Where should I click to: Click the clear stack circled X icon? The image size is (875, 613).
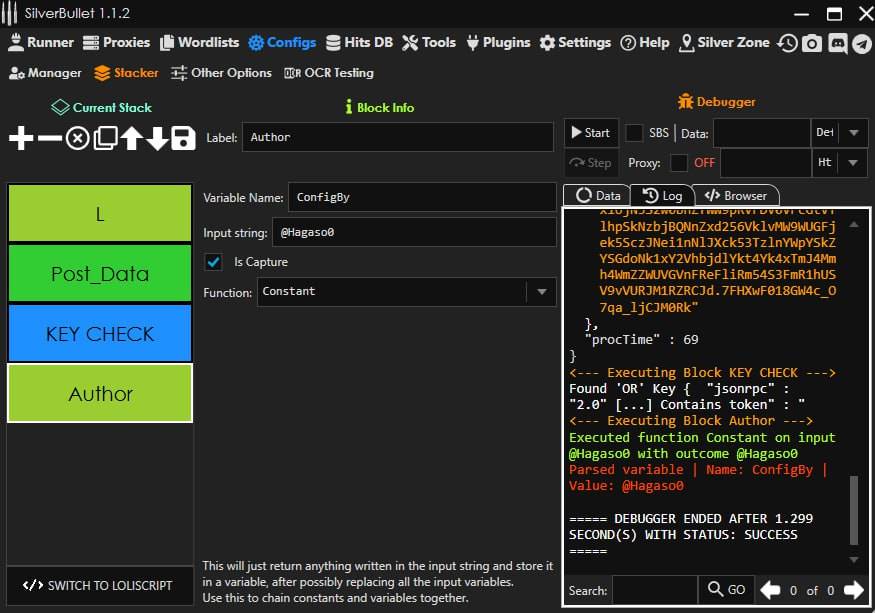point(77,139)
